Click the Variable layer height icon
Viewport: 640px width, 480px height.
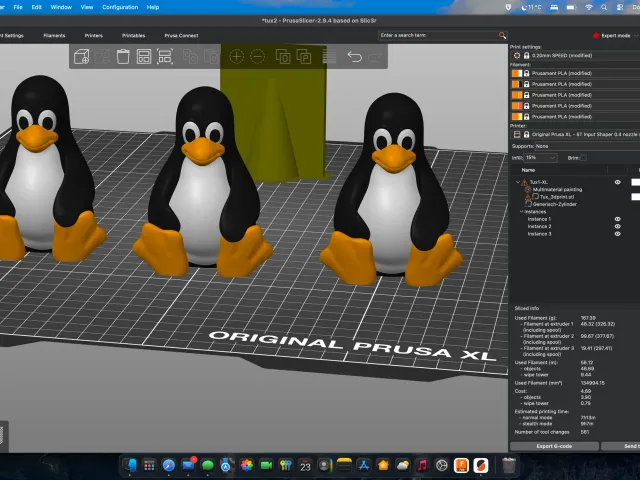click(329, 57)
